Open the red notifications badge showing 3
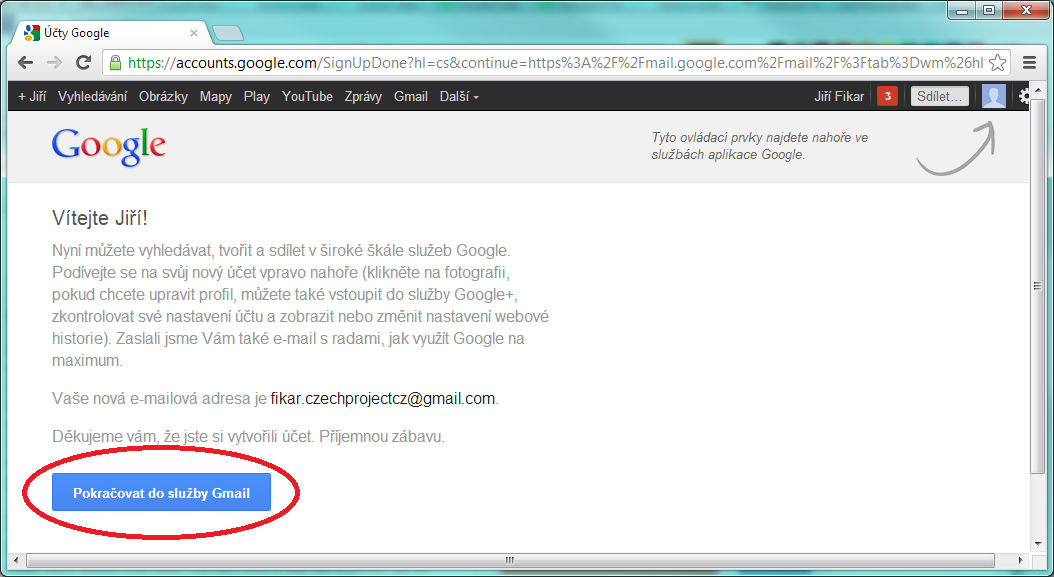1054x577 pixels. point(887,96)
